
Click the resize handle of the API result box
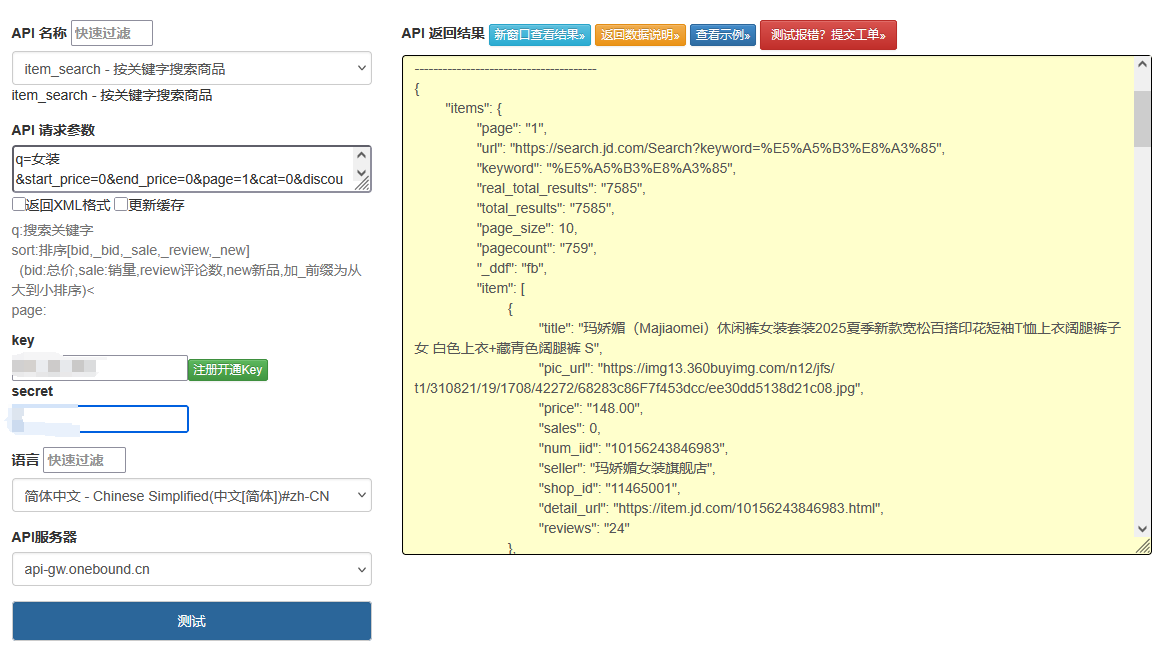(1143, 546)
